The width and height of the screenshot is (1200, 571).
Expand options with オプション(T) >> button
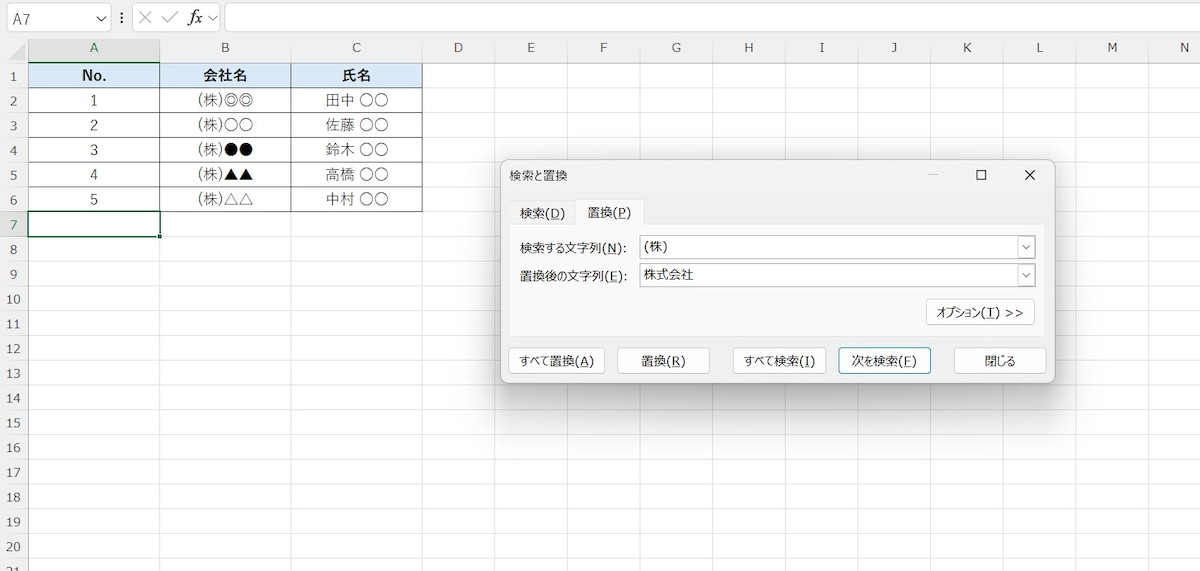point(980,312)
